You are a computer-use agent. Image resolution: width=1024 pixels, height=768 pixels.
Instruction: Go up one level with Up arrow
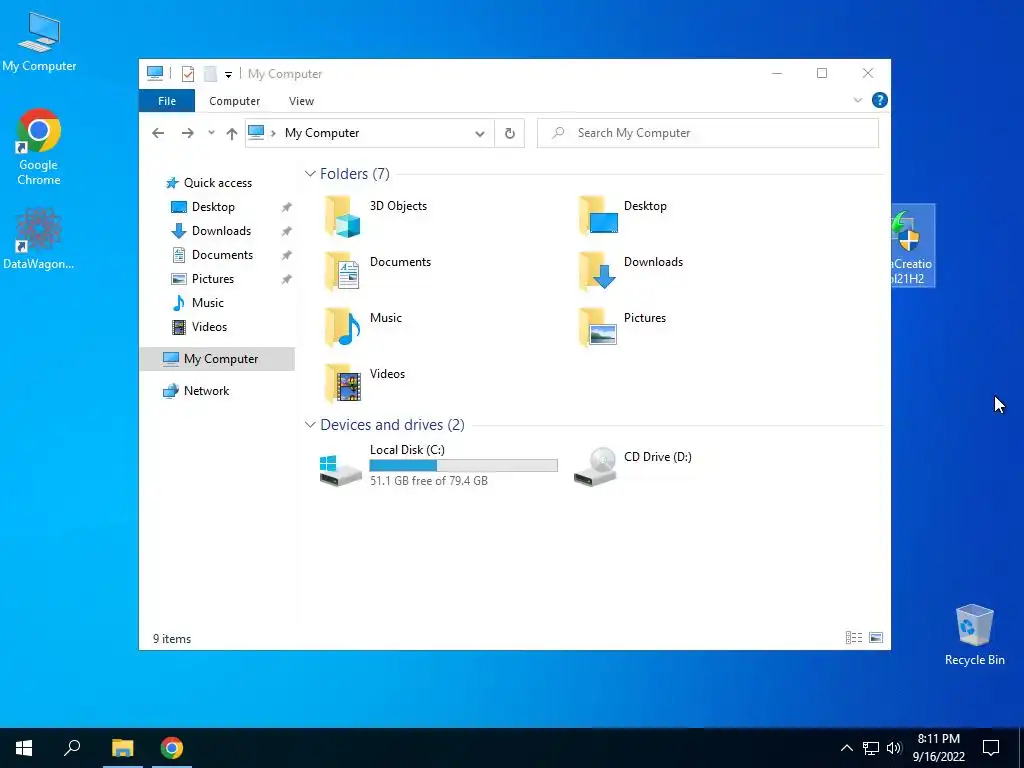click(x=231, y=133)
